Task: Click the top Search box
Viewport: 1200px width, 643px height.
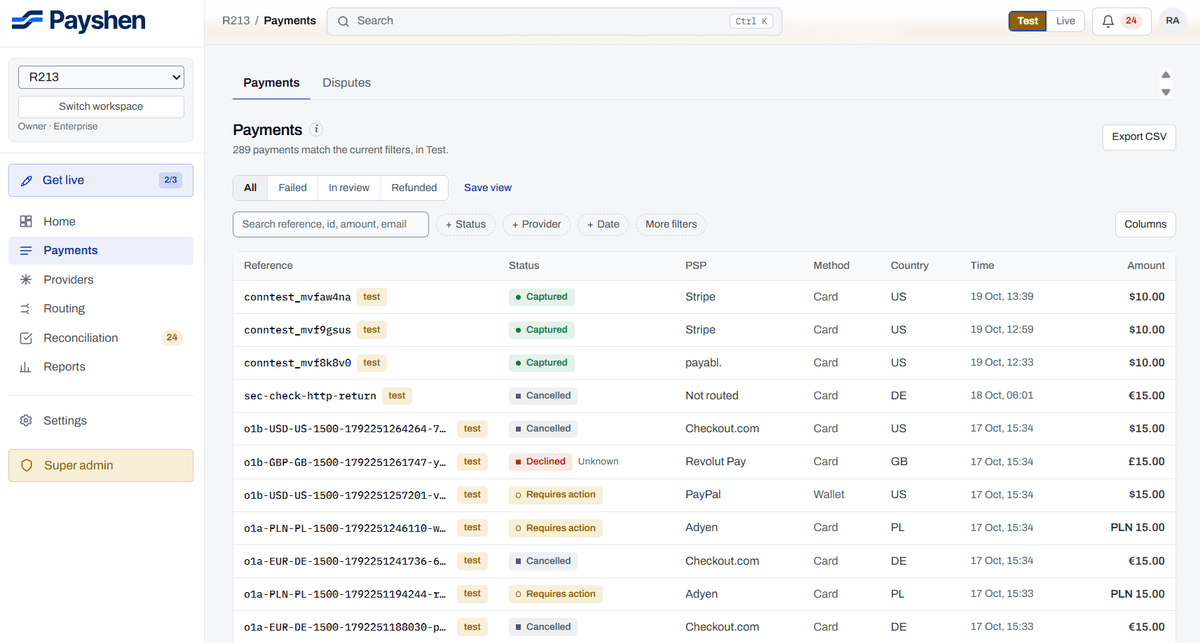Action: pos(554,21)
